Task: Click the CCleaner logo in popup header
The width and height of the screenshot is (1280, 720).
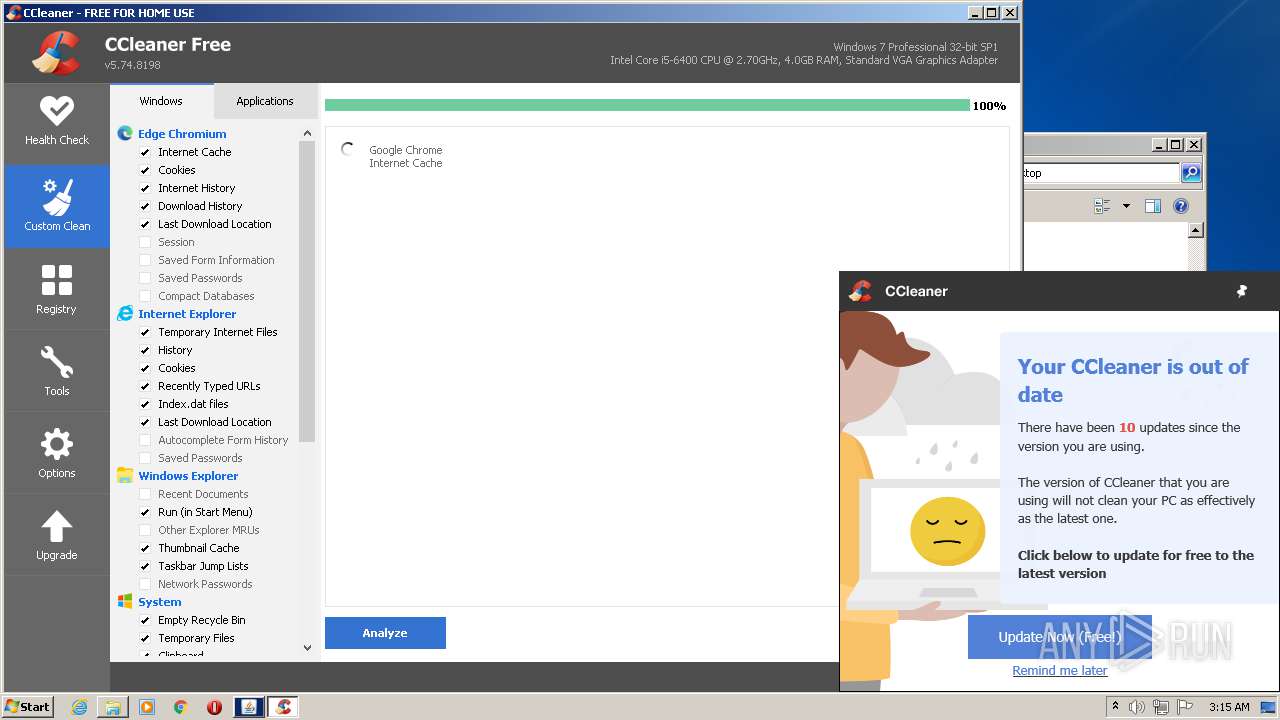Action: tap(860, 291)
